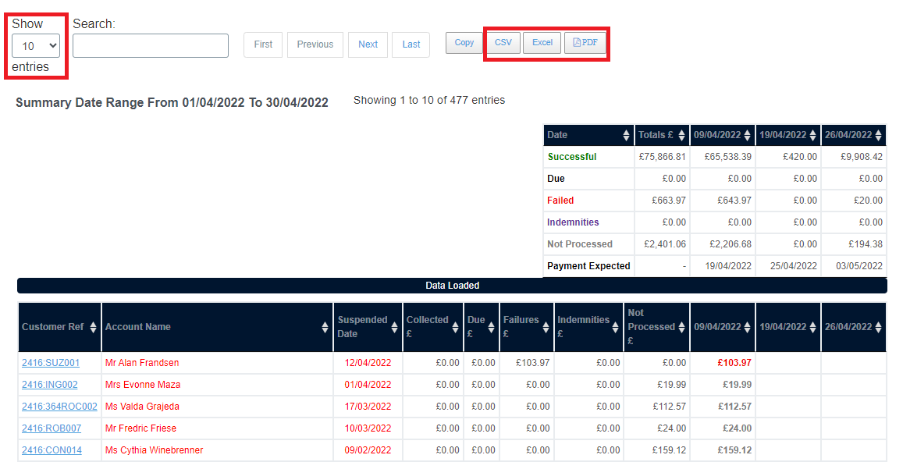Open customer reference 2416:CON014 link
This screenshot has width=903, height=462.
(x=52, y=451)
